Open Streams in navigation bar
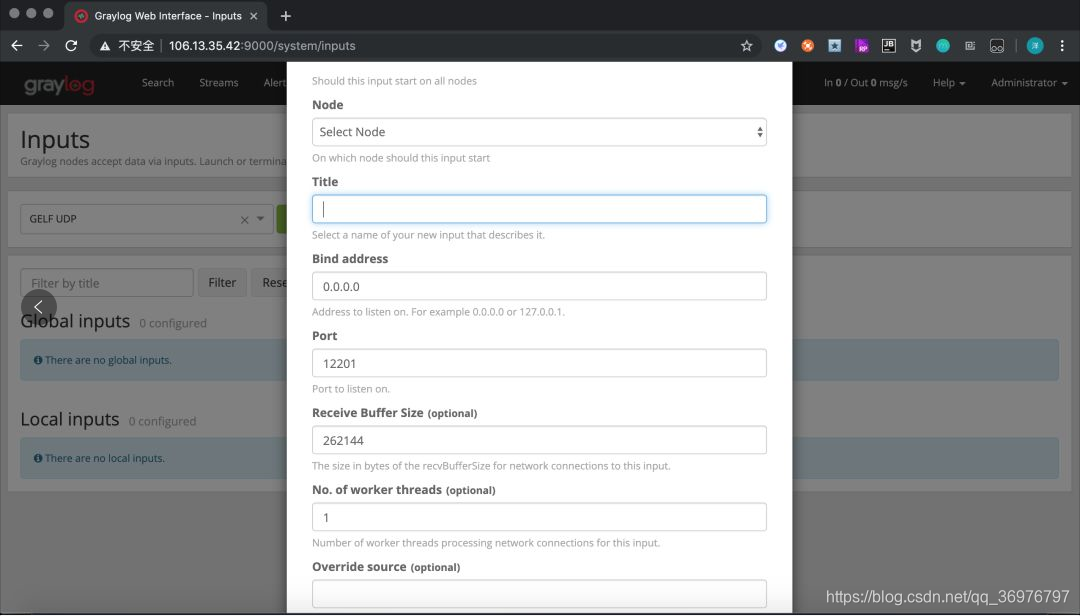This screenshot has width=1080, height=616. (x=218, y=83)
